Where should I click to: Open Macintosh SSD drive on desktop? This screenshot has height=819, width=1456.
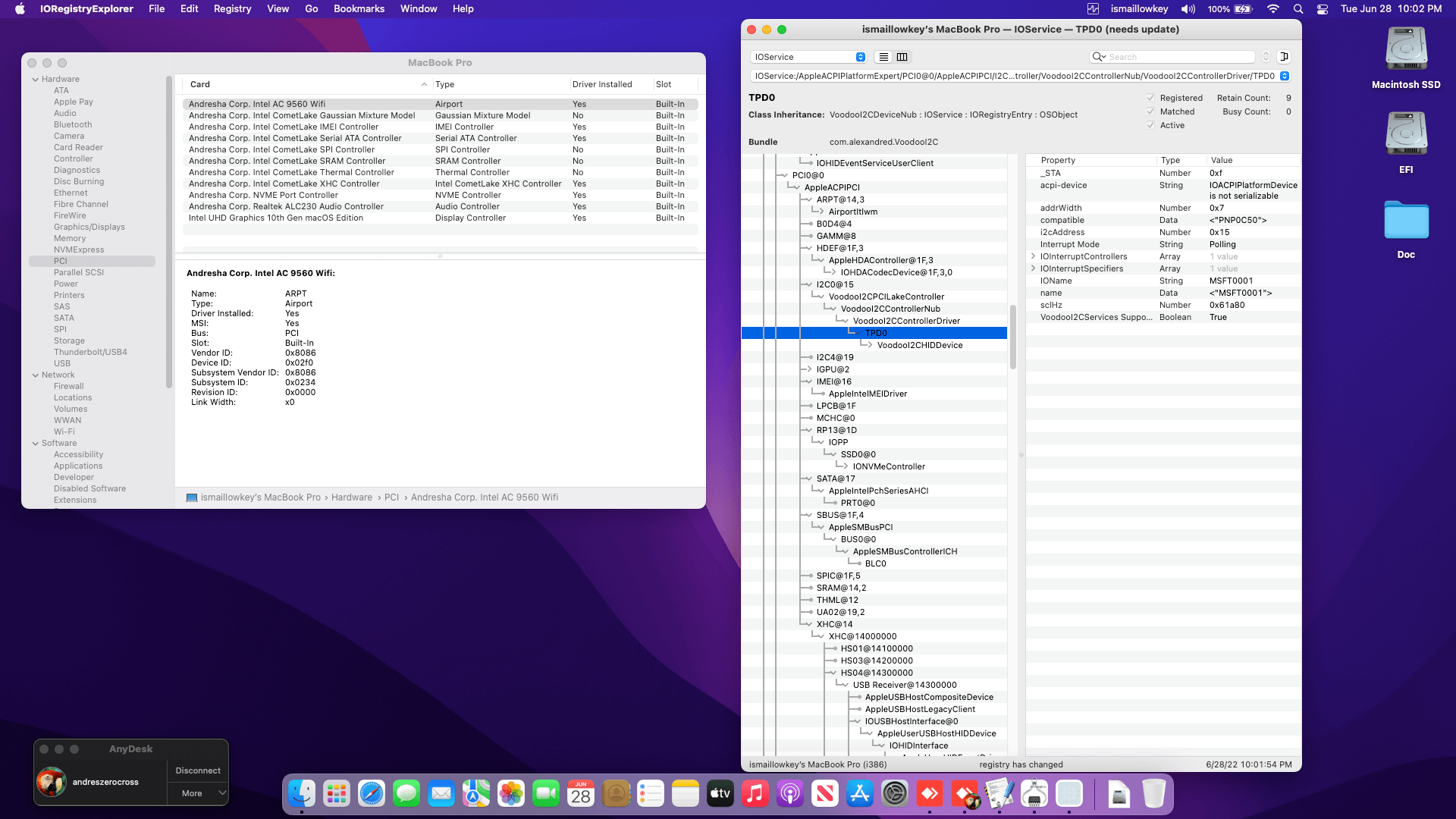coord(1406,58)
